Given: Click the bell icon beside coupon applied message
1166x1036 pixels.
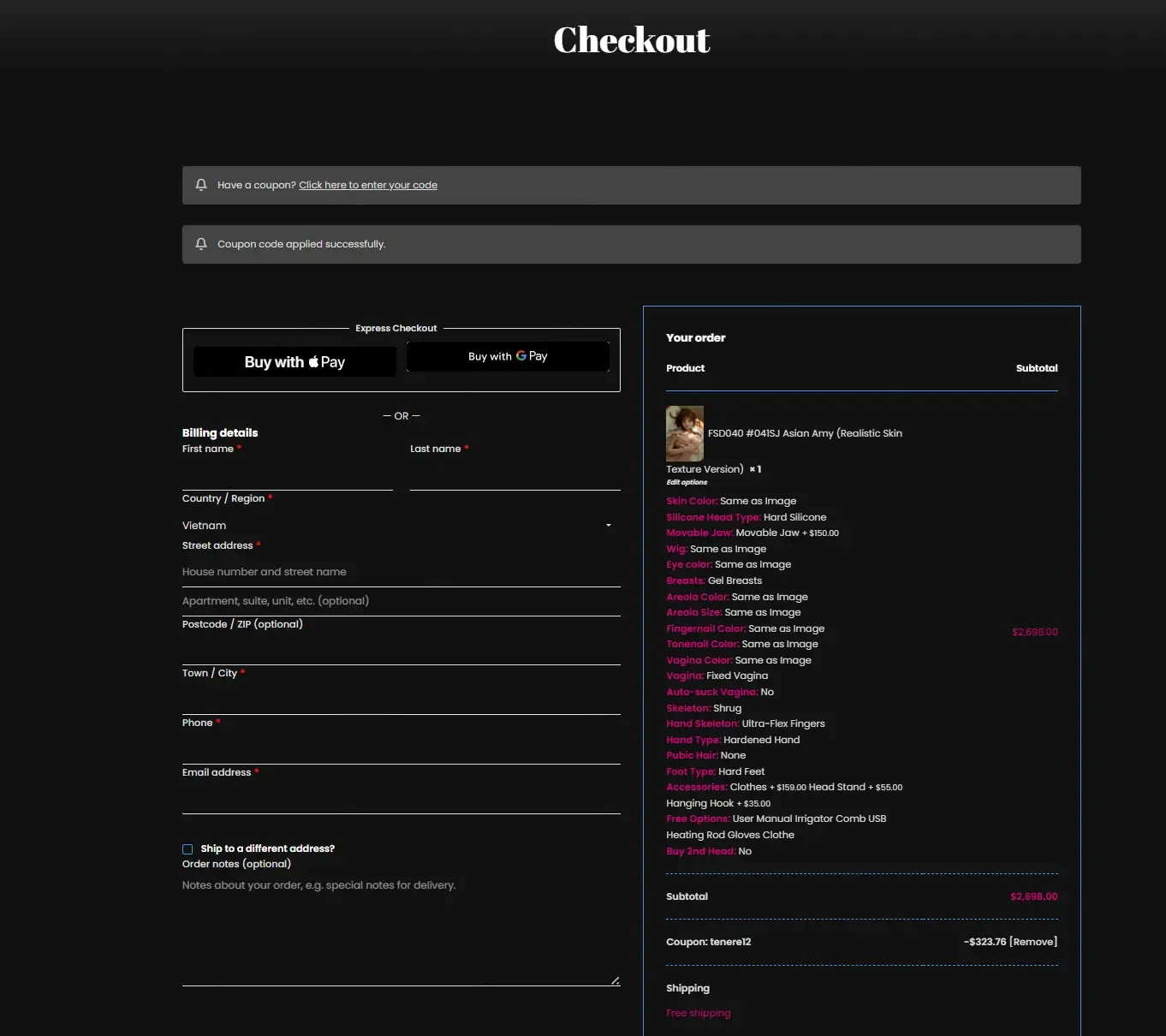Looking at the screenshot, I should (x=201, y=244).
